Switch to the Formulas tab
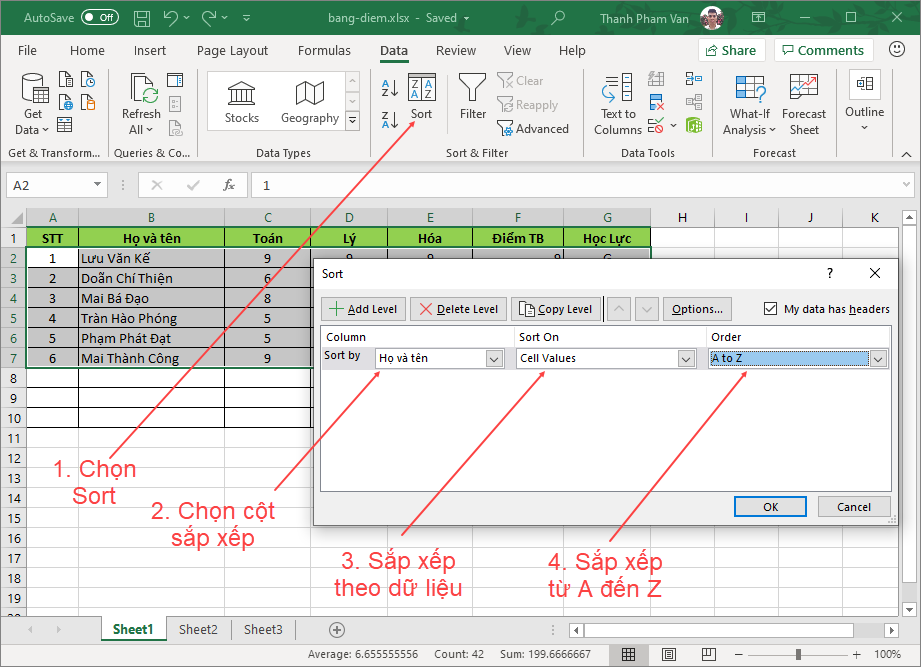The width and height of the screenshot is (921, 667). (324, 50)
